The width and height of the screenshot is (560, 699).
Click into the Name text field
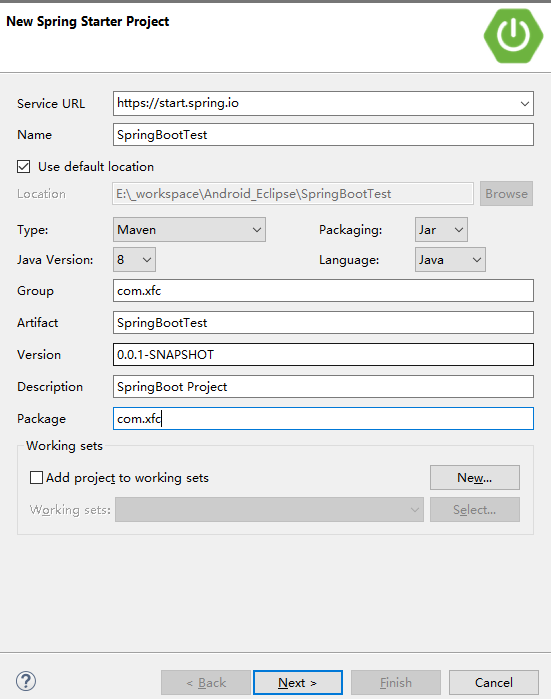coord(323,135)
